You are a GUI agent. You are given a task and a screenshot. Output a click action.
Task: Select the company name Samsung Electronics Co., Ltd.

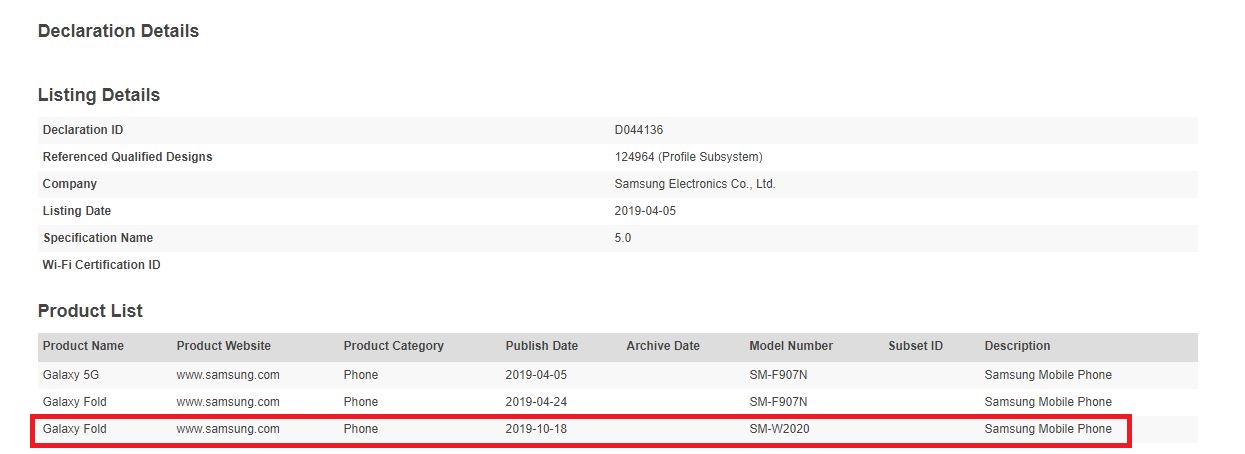coord(694,184)
